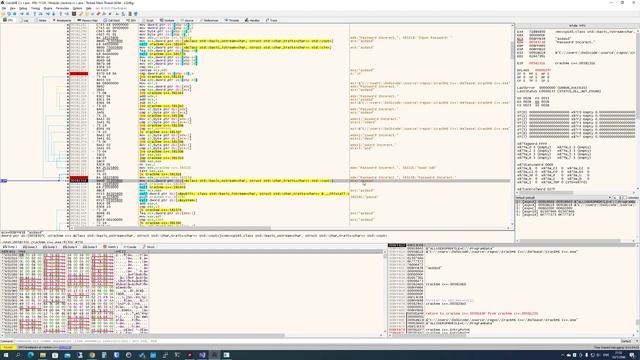Pause execution using the toolbar pause icon
640x360 pixels.
27,14
